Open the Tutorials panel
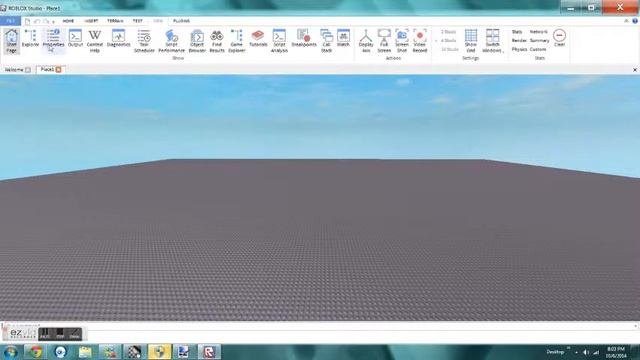This screenshot has height=360, width=640. point(258,38)
